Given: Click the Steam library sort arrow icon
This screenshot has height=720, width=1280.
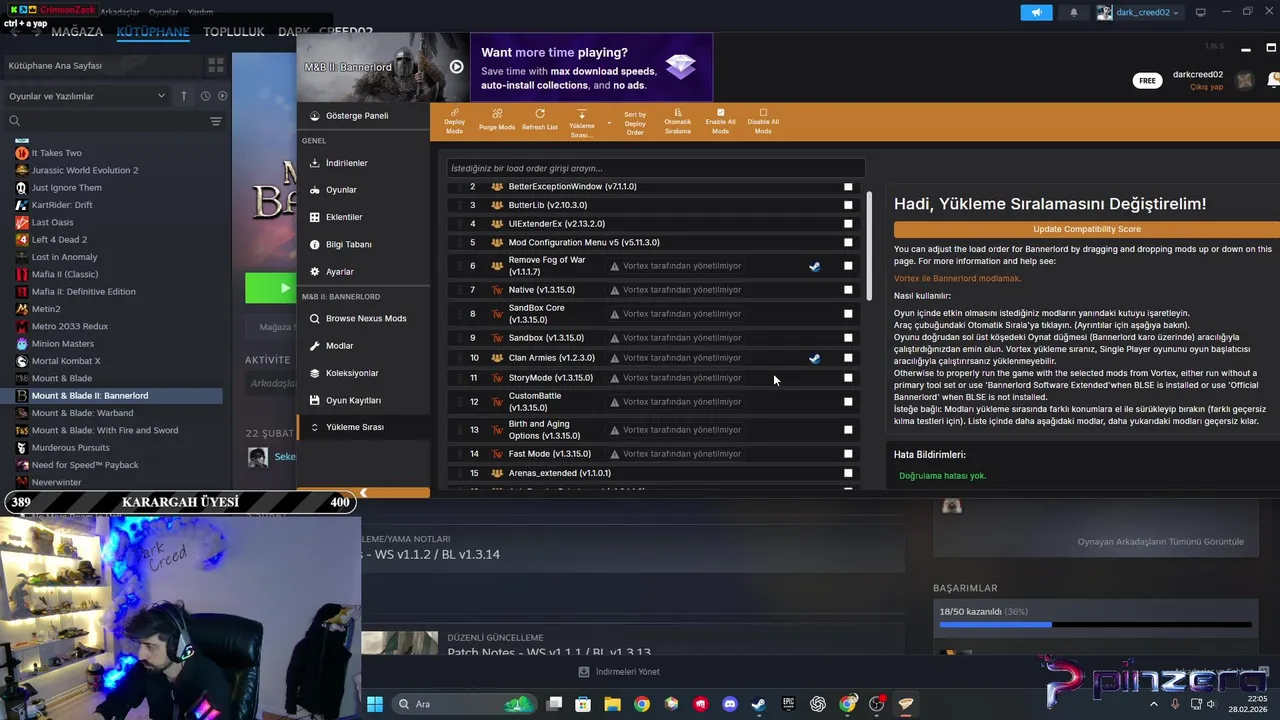Looking at the screenshot, I should pyautogui.click(x=184, y=96).
